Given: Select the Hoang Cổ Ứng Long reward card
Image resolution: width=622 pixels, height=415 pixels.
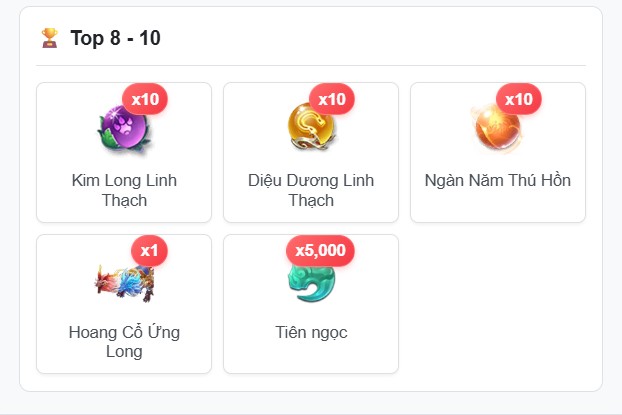Looking at the screenshot, I should 124,304.
